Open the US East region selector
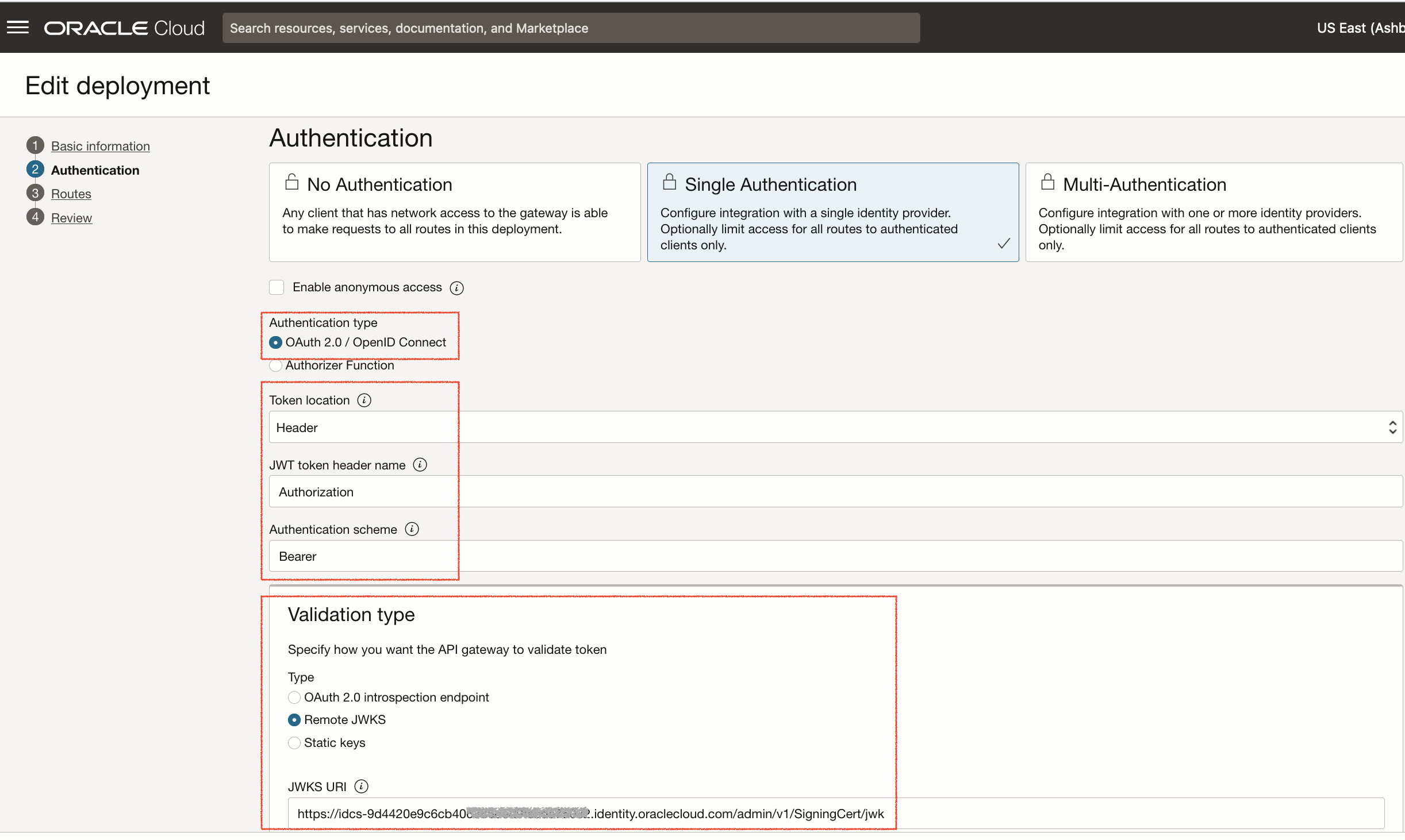The height and width of the screenshot is (840, 1405). (1359, 28)
